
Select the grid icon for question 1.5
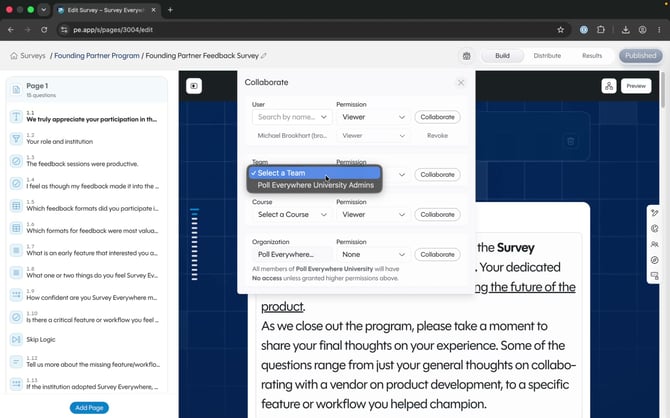coord(16,206)
